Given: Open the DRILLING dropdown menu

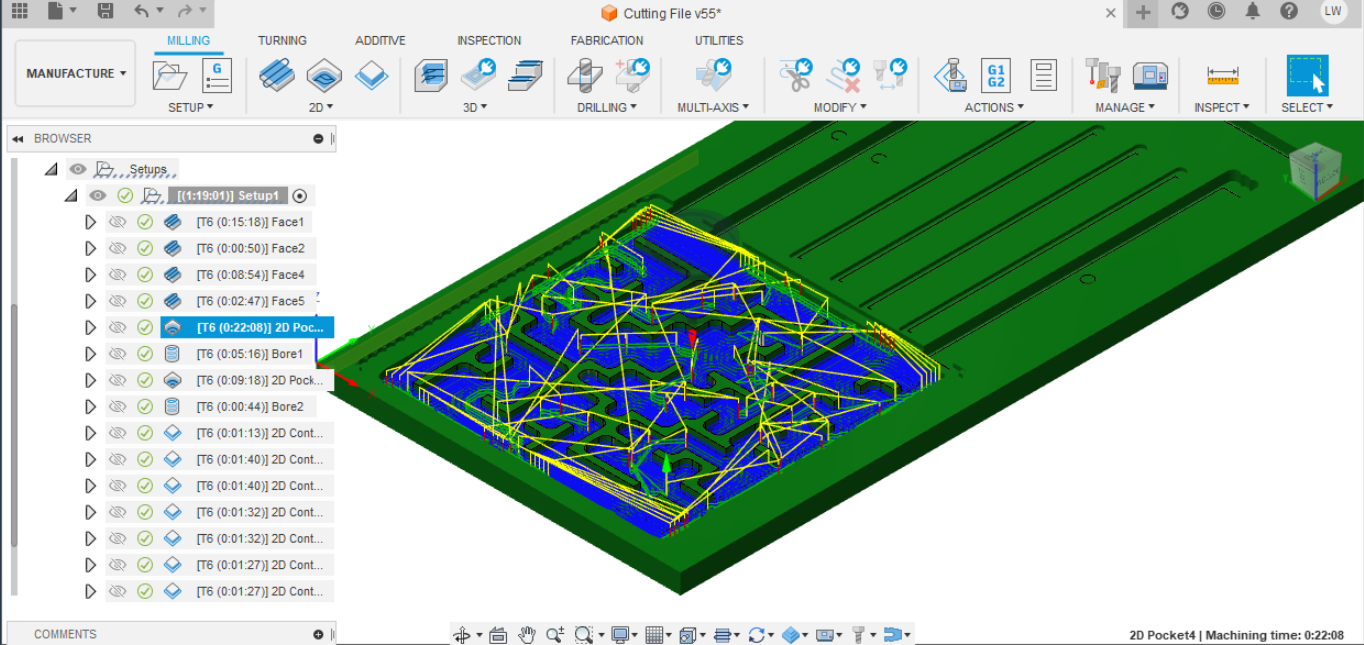Looking at the screenshot, I should point(607,107).
